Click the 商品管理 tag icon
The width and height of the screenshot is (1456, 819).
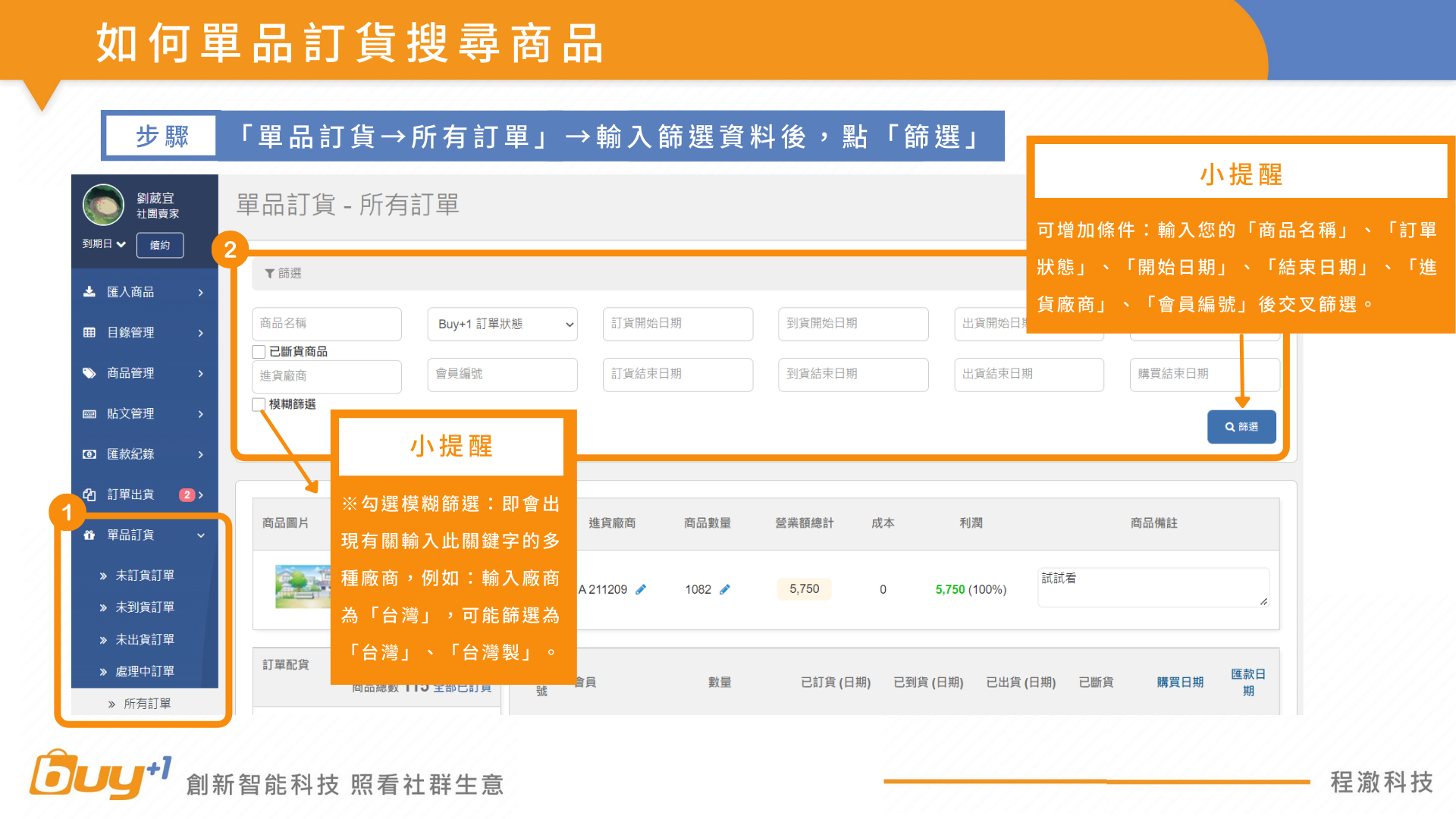(89, 373)
